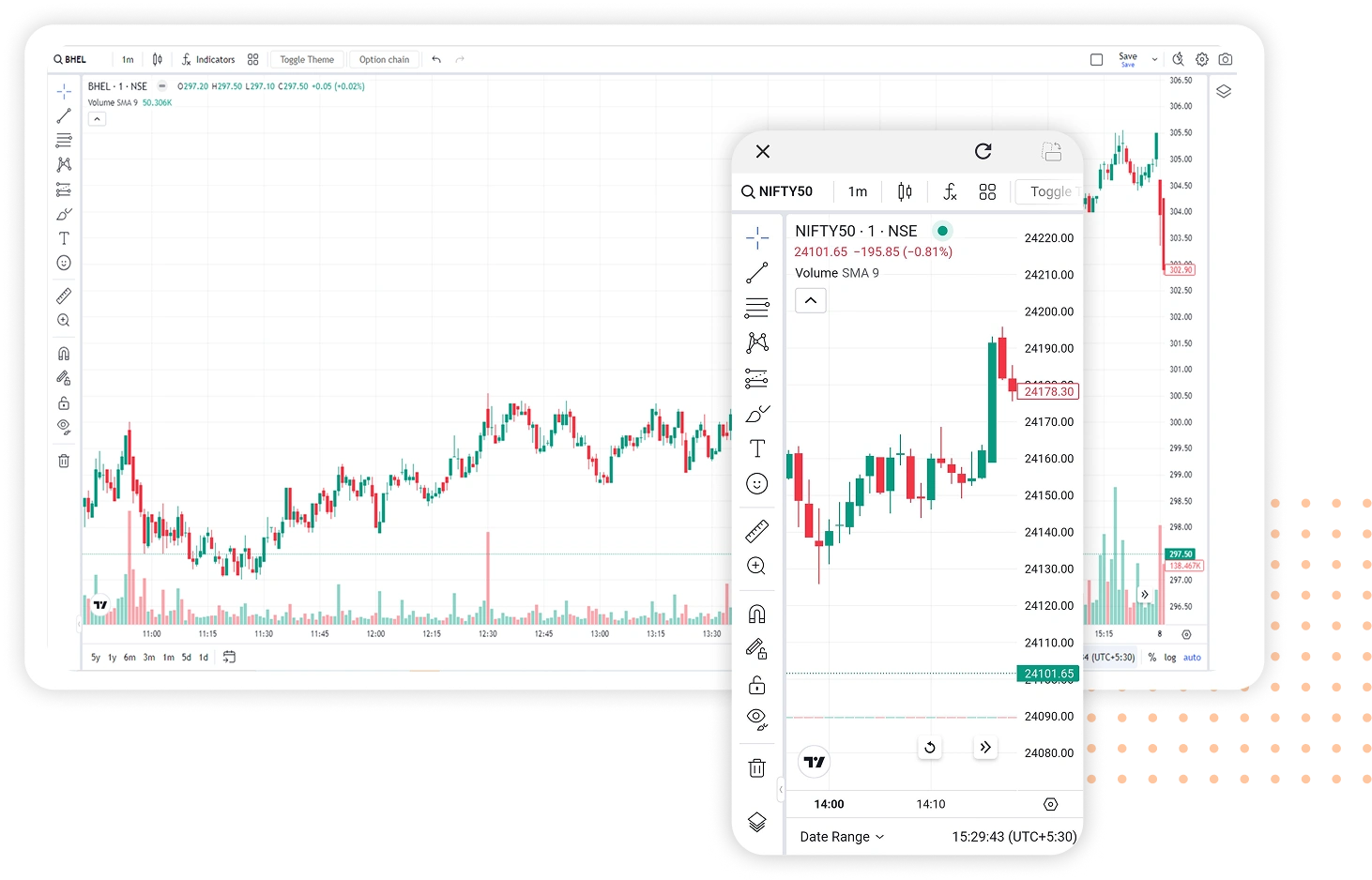Image resolution: width=1372 pixels, height=880 pixels.
Task: Open chart settings via gear icon
Action: [1201, 58]
